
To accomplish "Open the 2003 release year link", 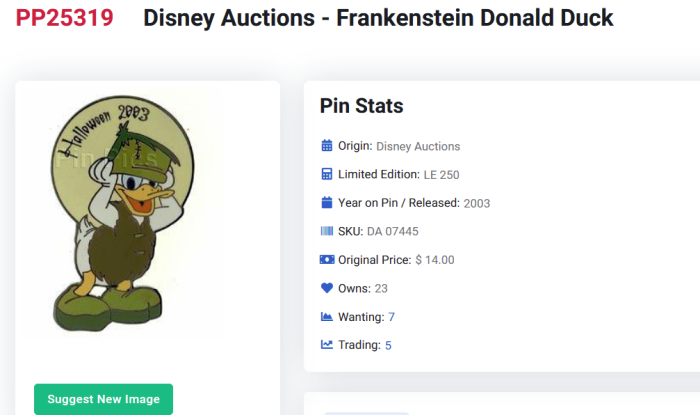I will [476, 203].
